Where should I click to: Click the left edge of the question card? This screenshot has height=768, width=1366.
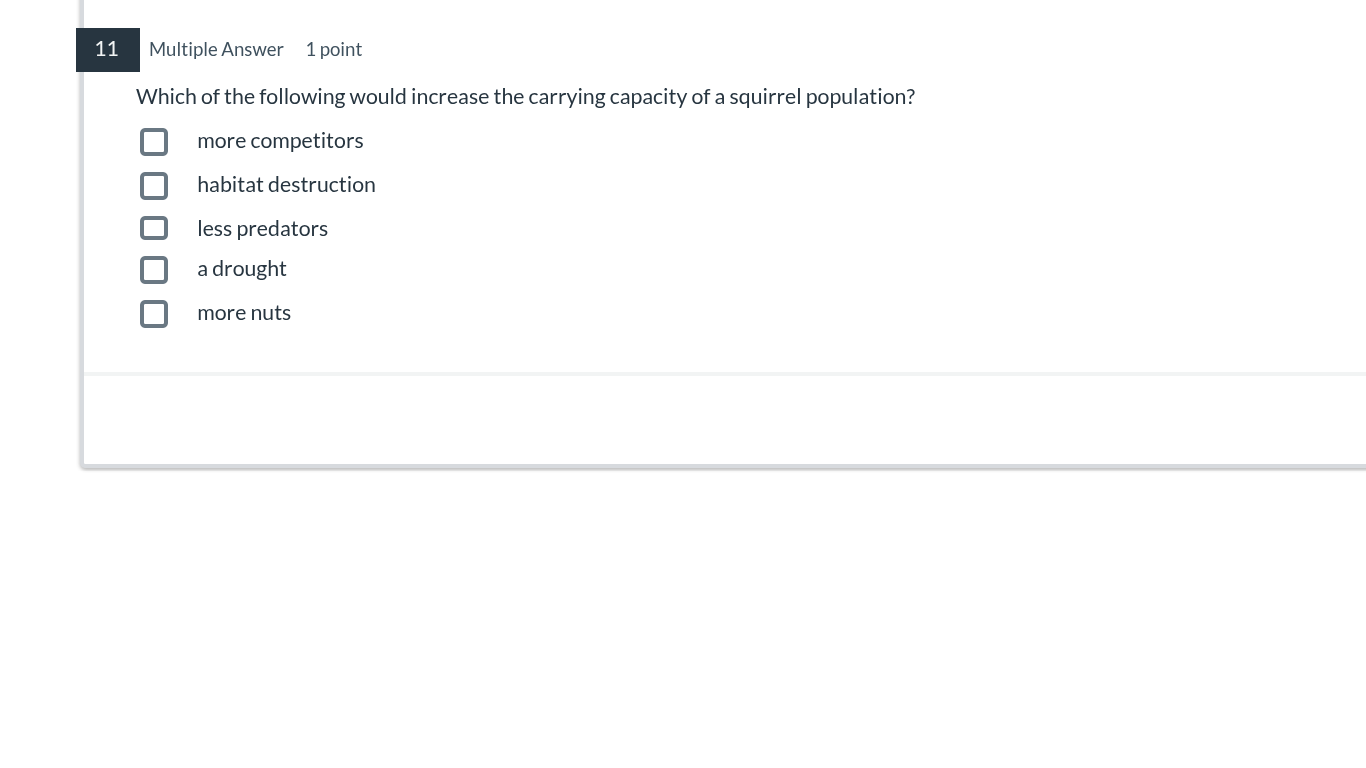coord(84,200)
